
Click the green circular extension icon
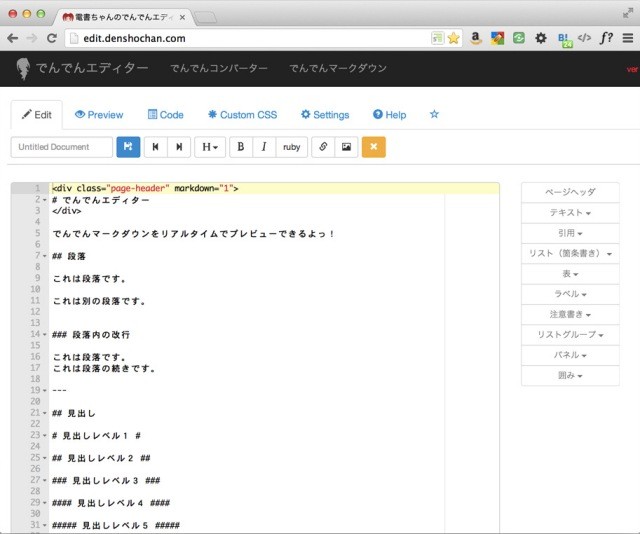[x=519, y=38]
